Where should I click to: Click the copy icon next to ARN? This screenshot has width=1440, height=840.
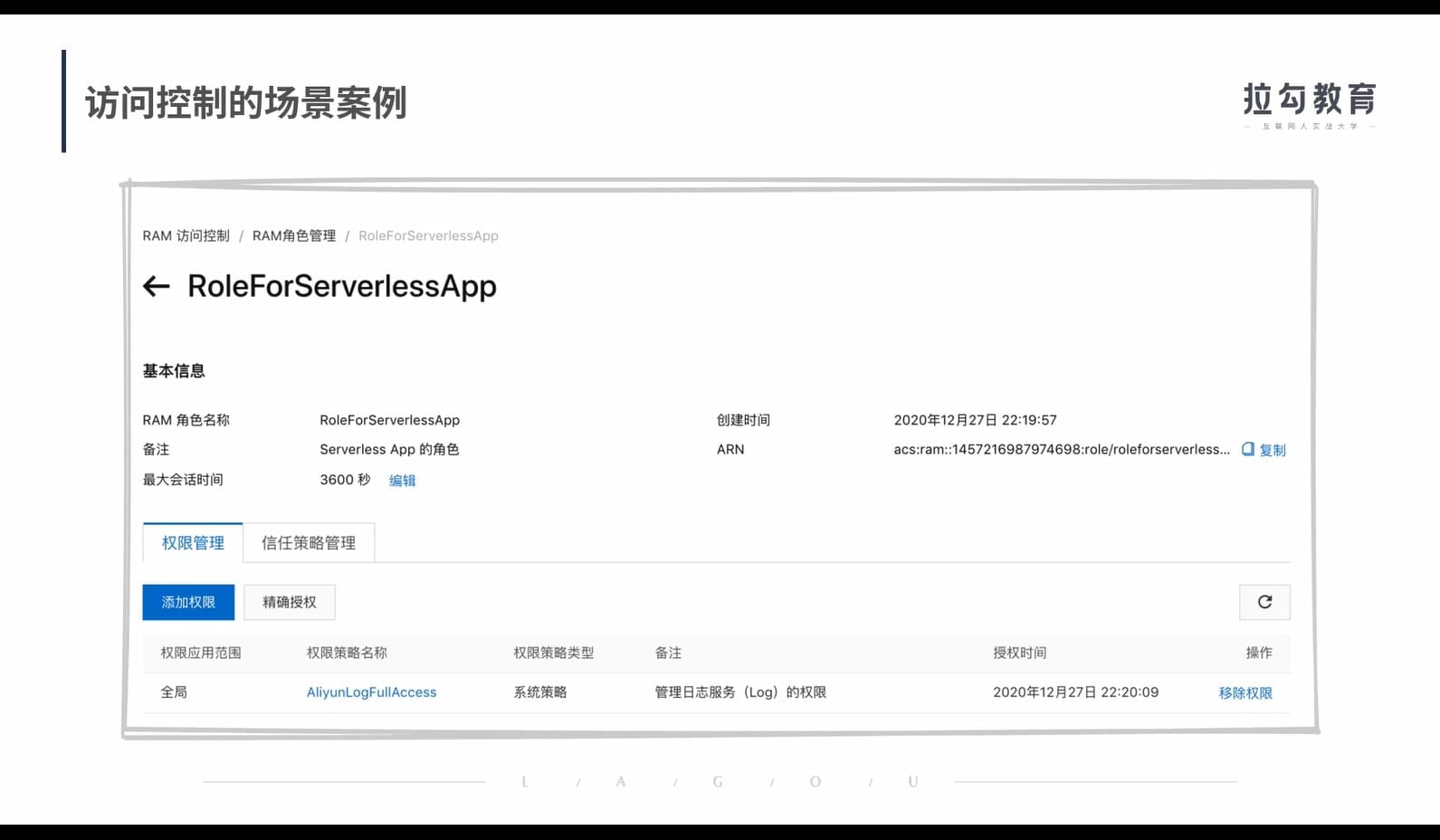point(1247,449)
